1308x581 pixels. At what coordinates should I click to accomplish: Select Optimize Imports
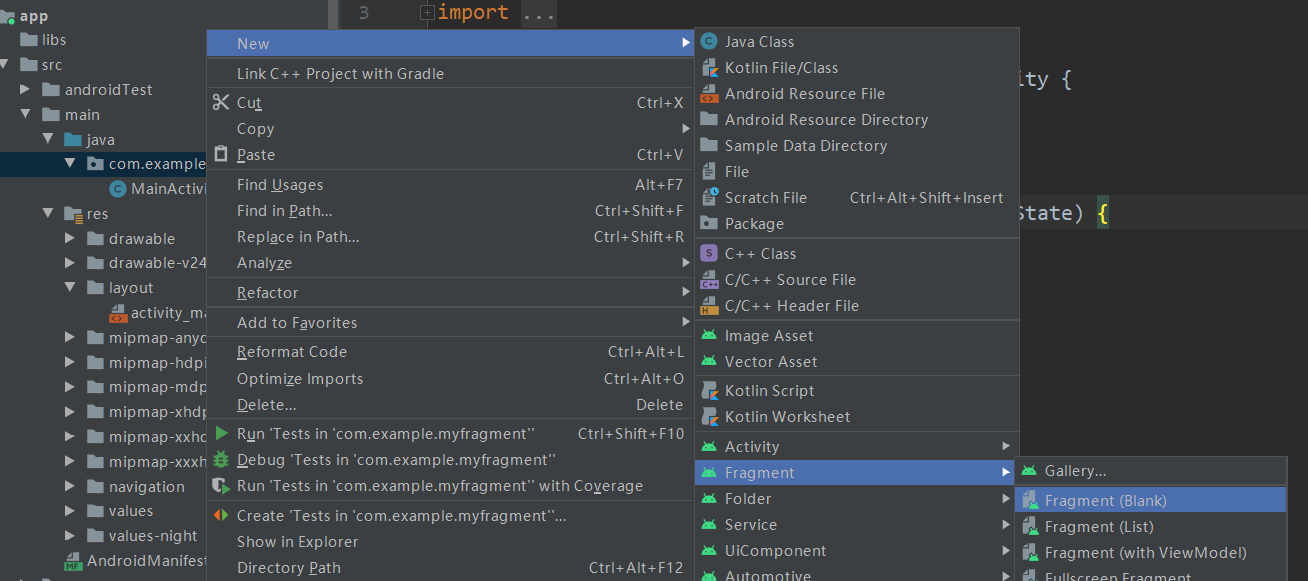pyautogui.click(x=451, y=379)
